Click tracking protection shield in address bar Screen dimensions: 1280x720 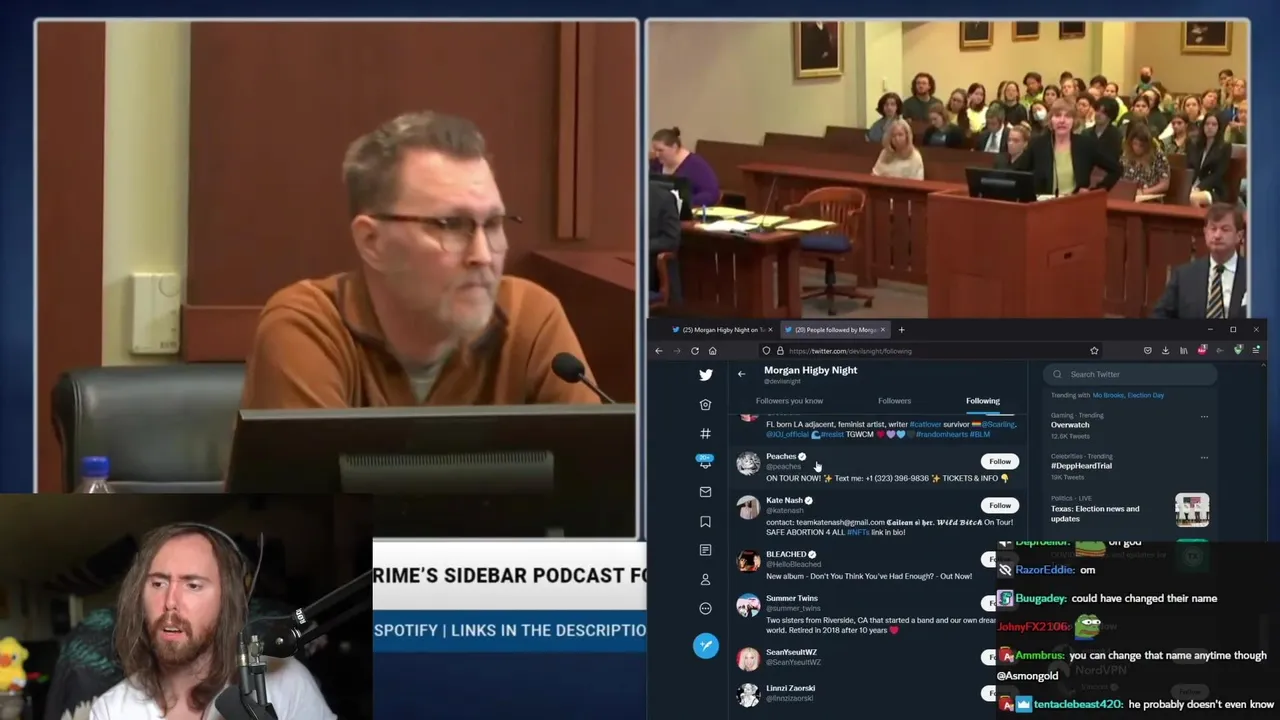pyautogui.click(x=766, y=351)
